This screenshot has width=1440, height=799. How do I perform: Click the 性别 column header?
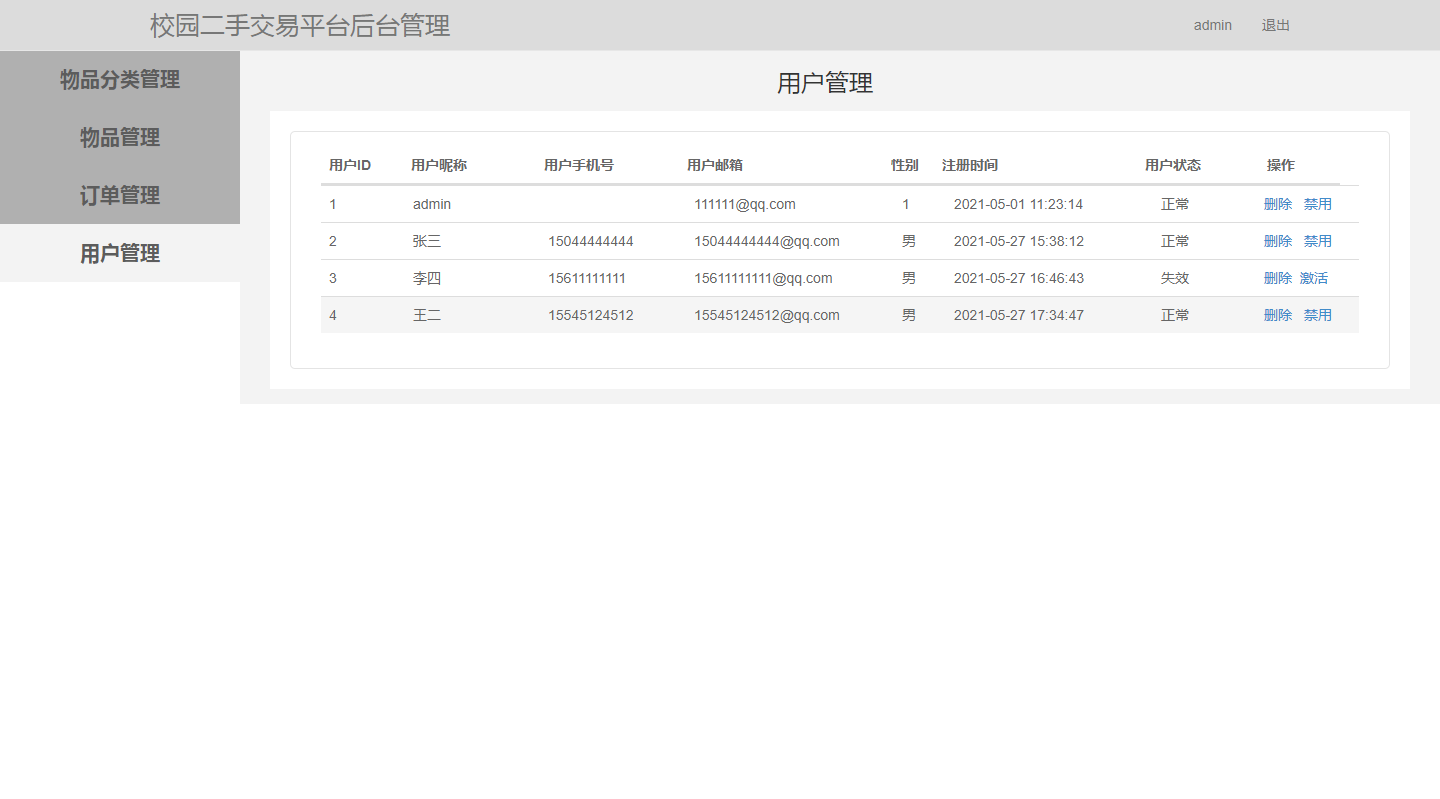click(905, 165)
